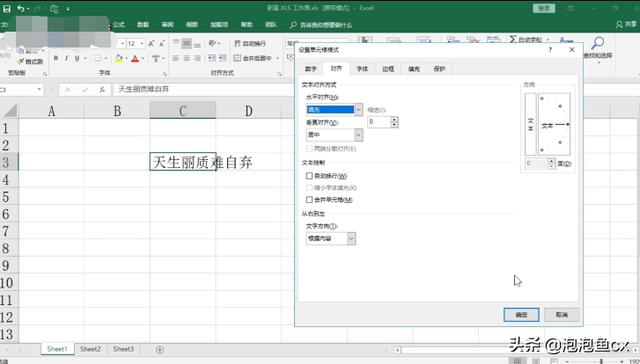Click the decrease font size icon
This screenshot has width=640, height=364.
162,43
